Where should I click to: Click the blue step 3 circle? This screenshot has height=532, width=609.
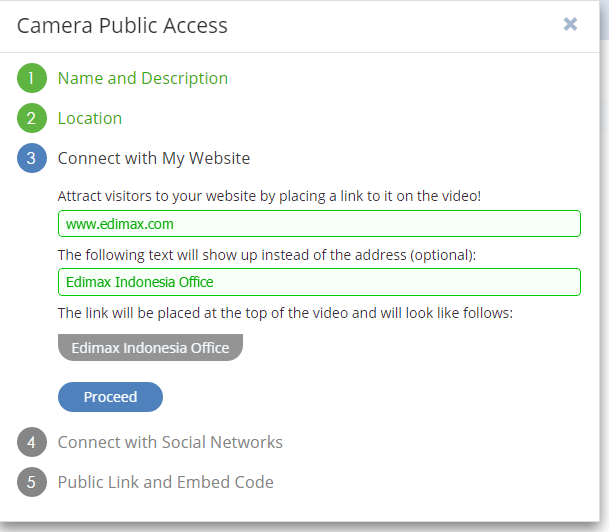click(x=32, y=158)
